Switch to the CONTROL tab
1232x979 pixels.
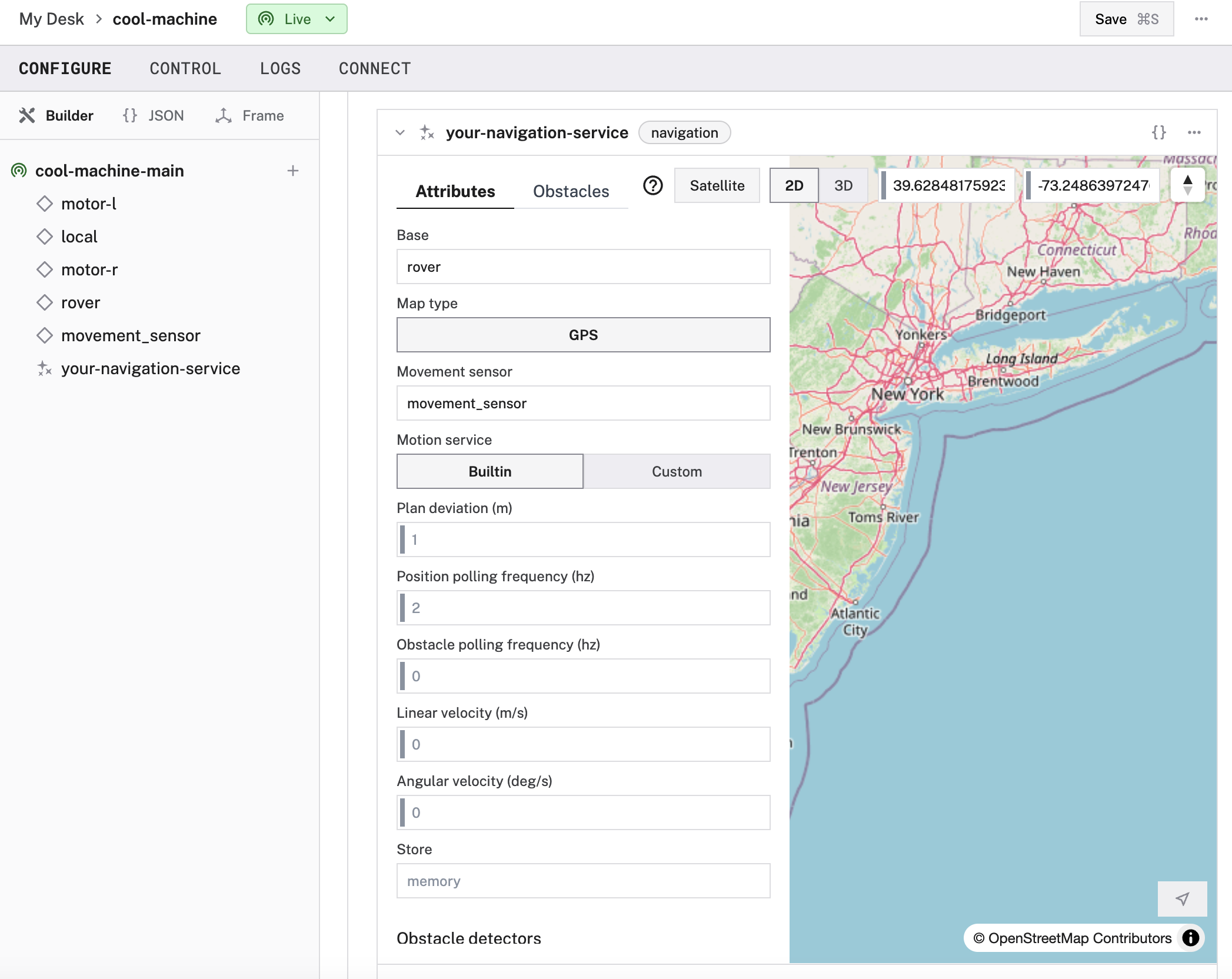point(185,68)
